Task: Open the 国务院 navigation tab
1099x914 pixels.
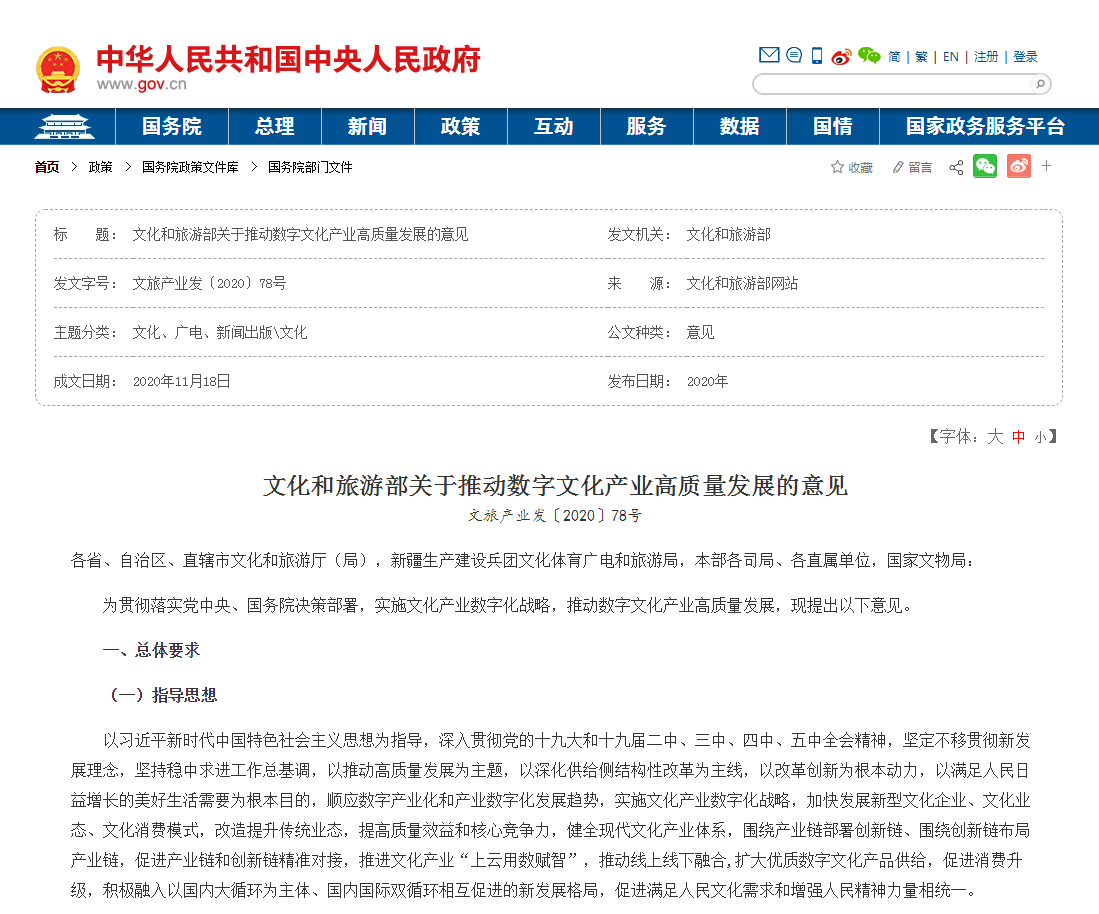Action: pos(171,126)
